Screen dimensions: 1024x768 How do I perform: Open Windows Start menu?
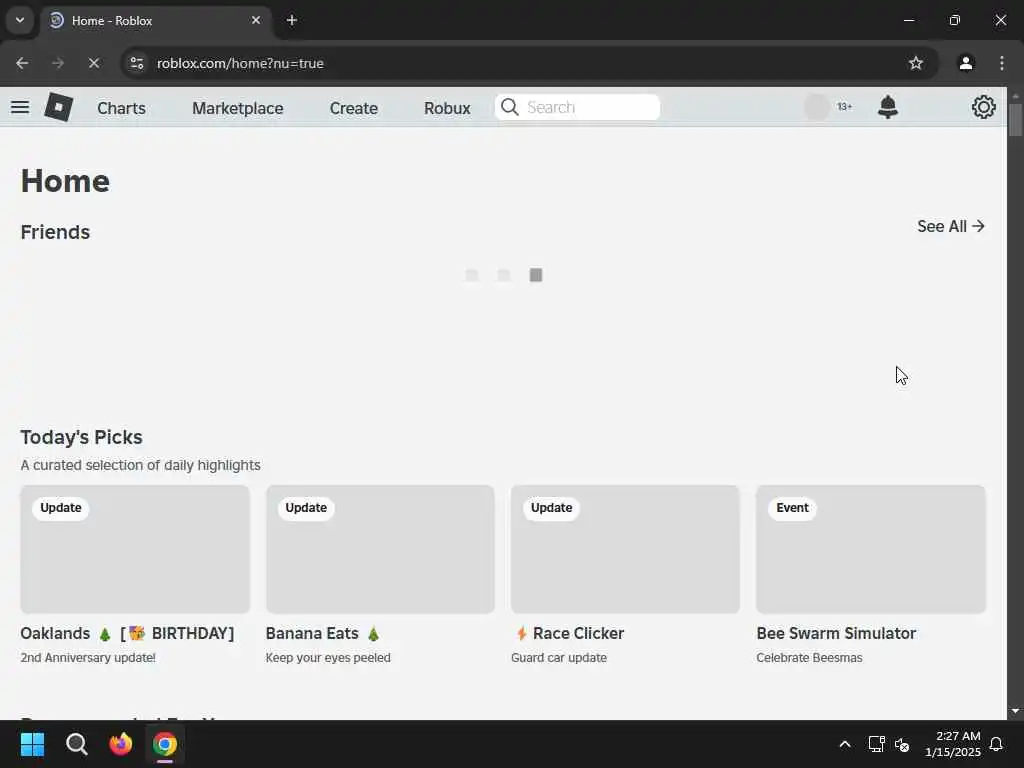click(x=32, y=744)
